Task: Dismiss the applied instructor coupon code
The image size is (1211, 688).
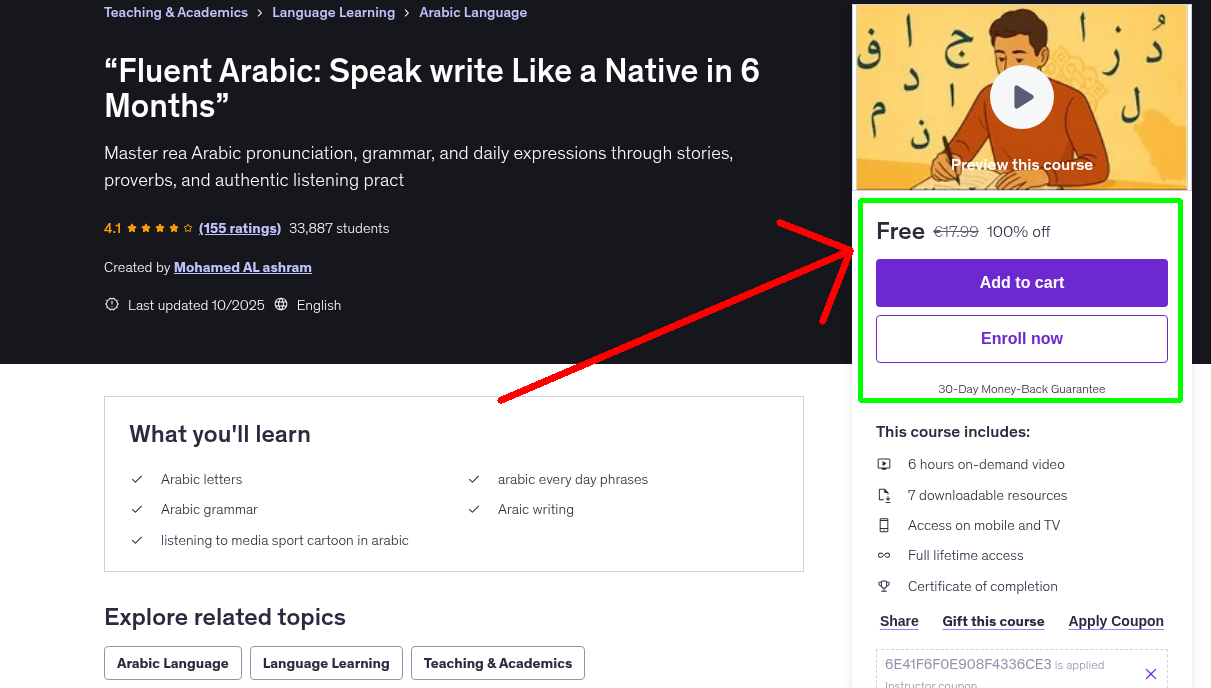Action: (1151, 673)
